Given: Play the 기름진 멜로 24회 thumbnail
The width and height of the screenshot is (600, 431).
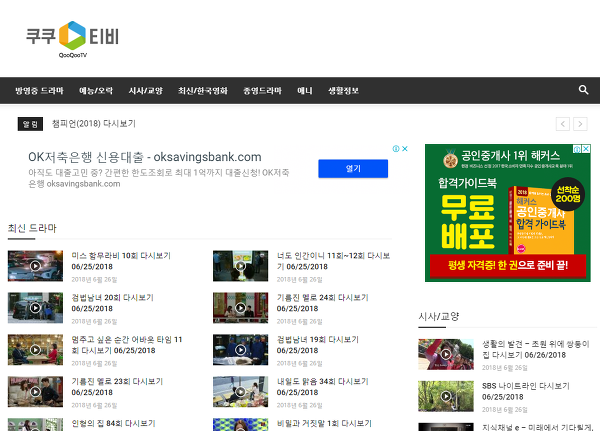Looking at the screenshot, I should [240, 308].
